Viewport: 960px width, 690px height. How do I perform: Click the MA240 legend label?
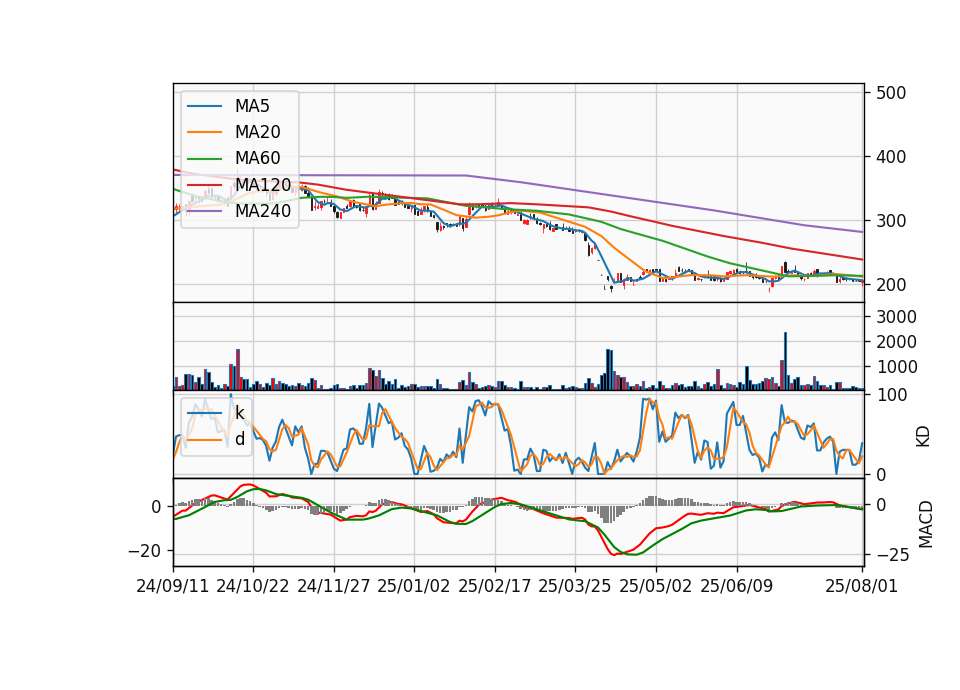click(x=263, y=211)
